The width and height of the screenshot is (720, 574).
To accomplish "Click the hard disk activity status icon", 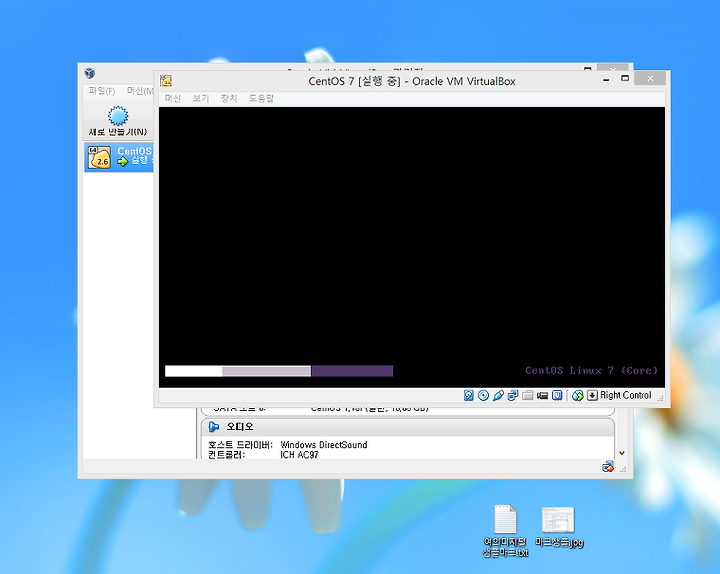I will [468, 395].
